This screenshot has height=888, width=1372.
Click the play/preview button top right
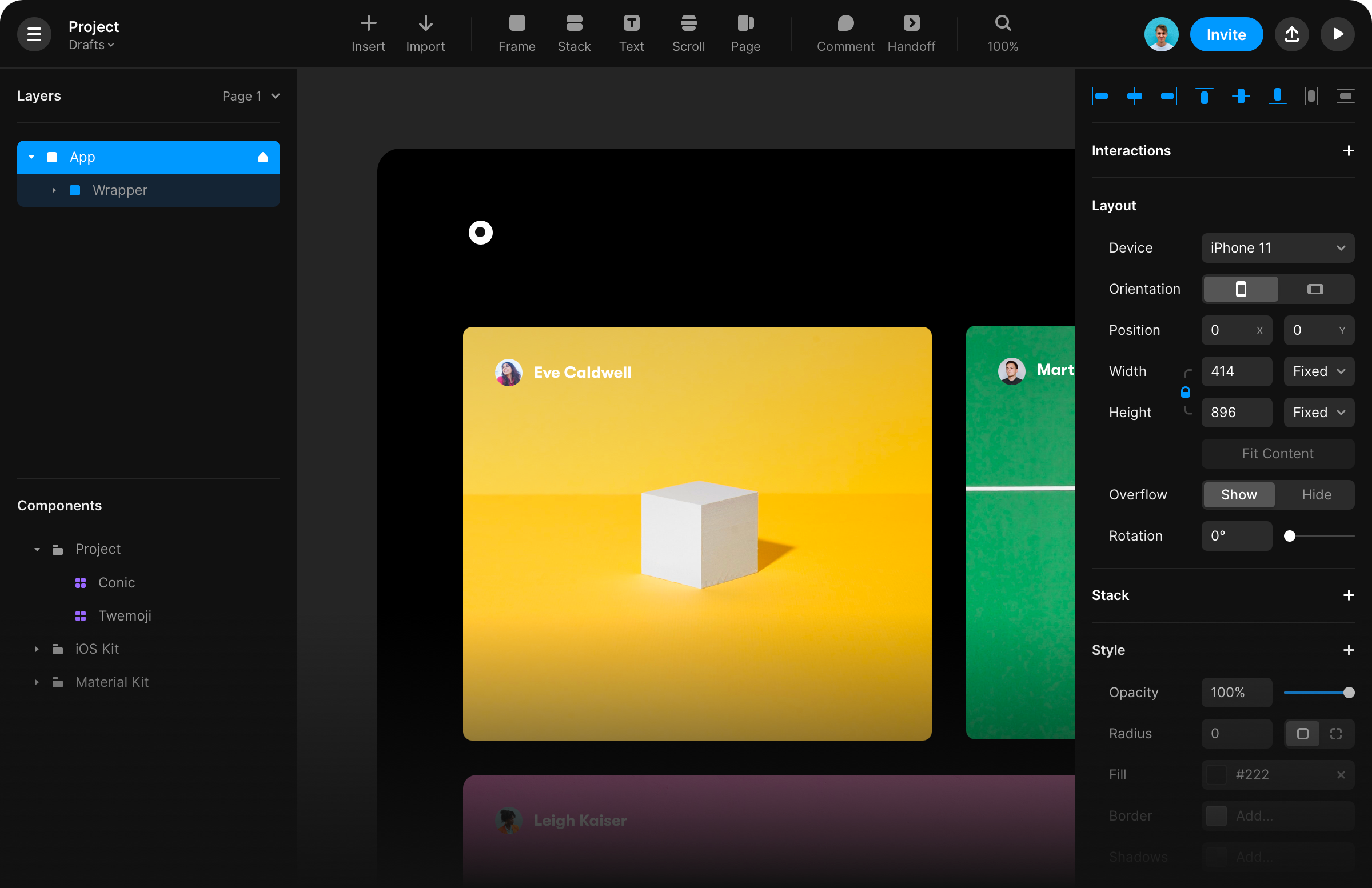pyautogui.click(x=1338, y=34)
